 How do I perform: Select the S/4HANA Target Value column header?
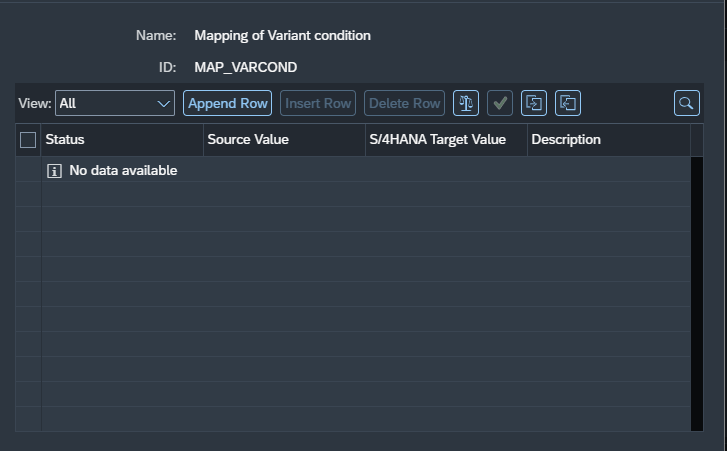pos(446,140)
